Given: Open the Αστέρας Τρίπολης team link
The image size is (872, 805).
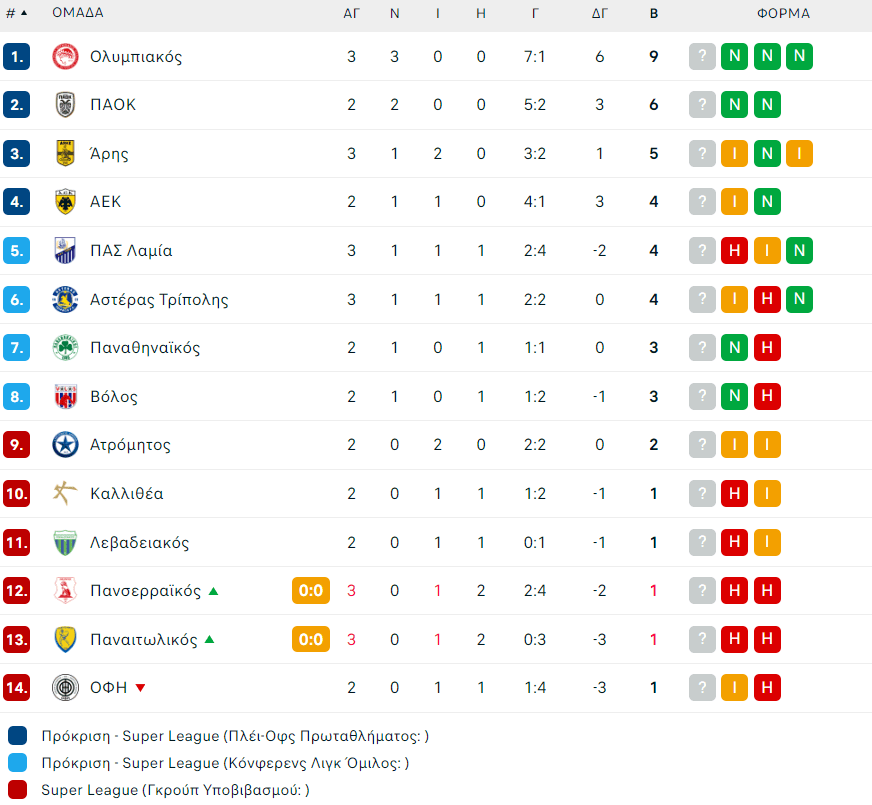Looking at the screenshot, I should 159,300.
